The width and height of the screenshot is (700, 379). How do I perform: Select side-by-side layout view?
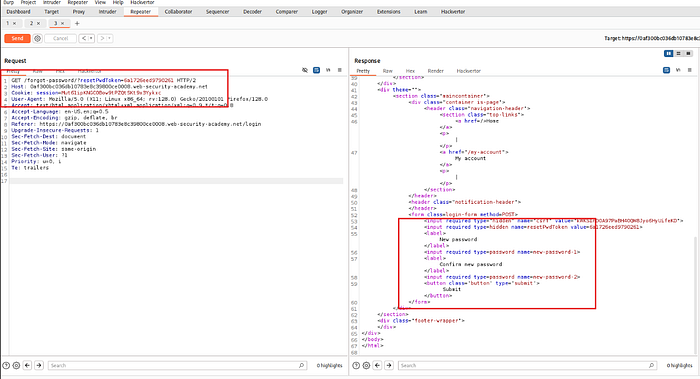[x=668, y=54]
